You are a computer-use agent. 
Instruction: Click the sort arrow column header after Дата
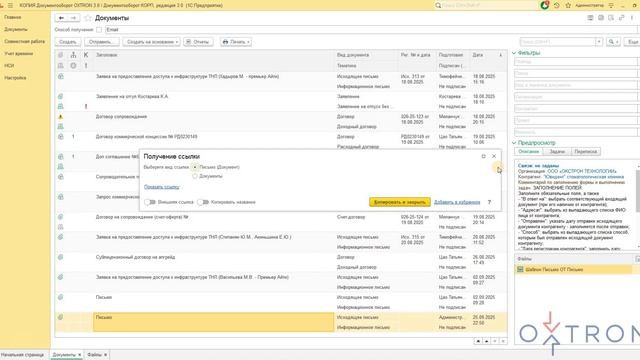pyautogui.click(x=500, y=55)
